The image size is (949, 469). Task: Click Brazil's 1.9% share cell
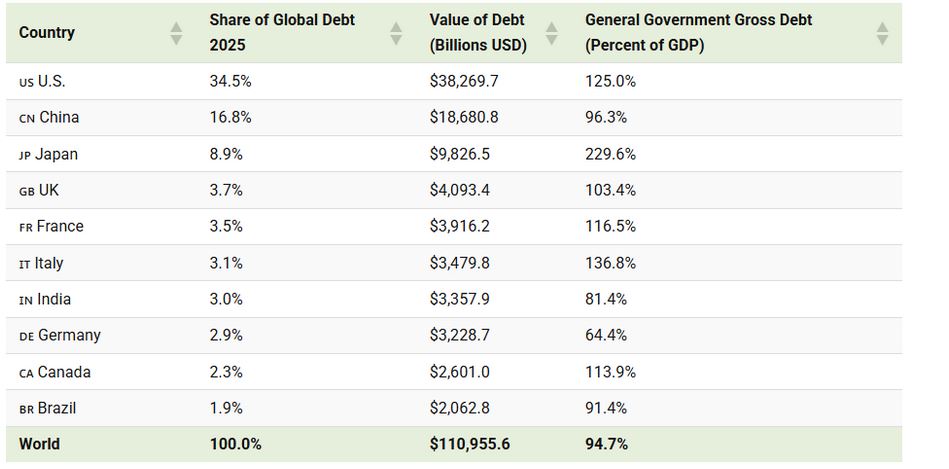pyautogui.click(x=226, y=408)
